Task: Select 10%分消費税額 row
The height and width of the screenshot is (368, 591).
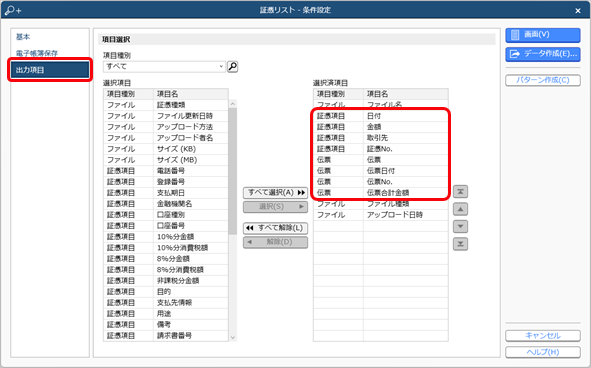Action: 166,248
